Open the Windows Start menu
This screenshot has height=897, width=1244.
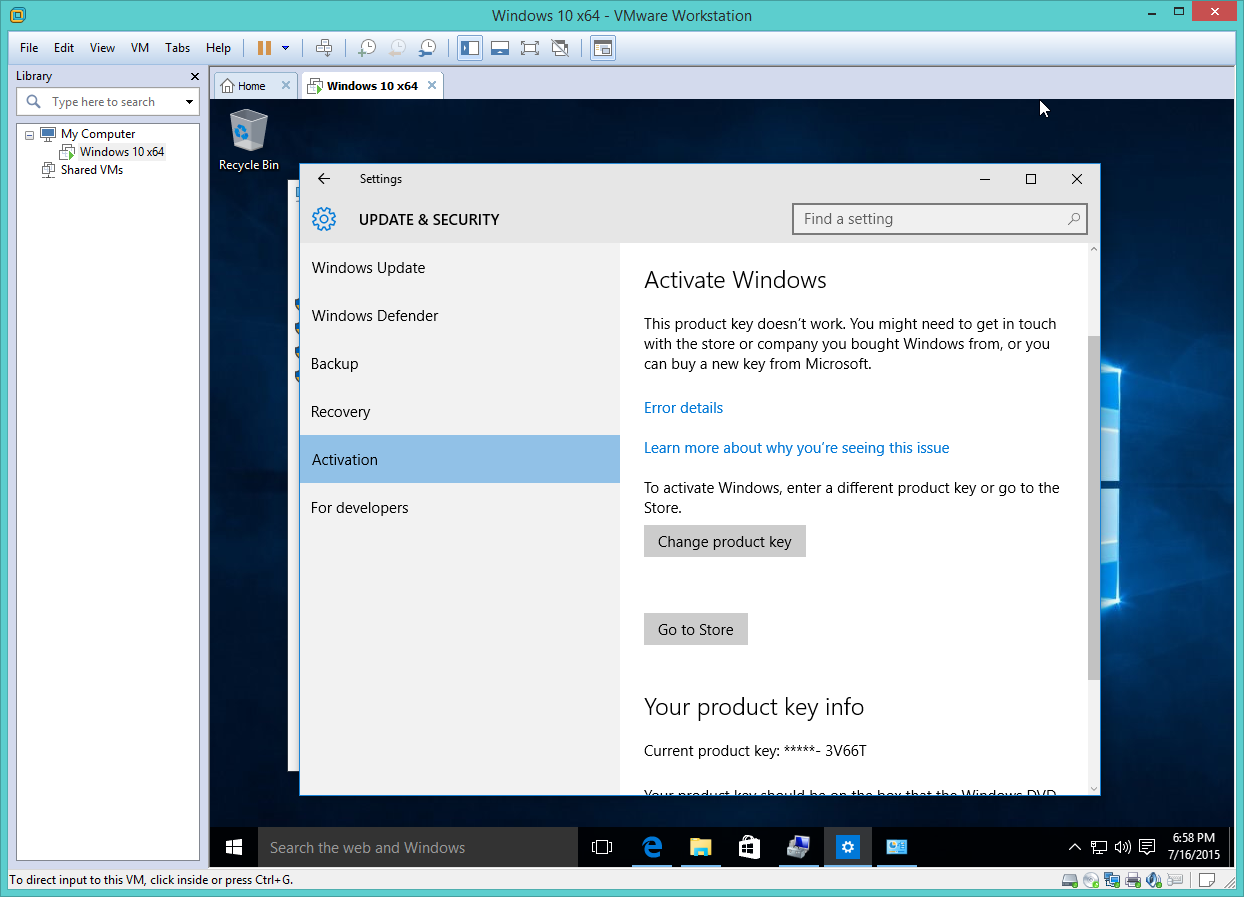click(x=234, y=847)
